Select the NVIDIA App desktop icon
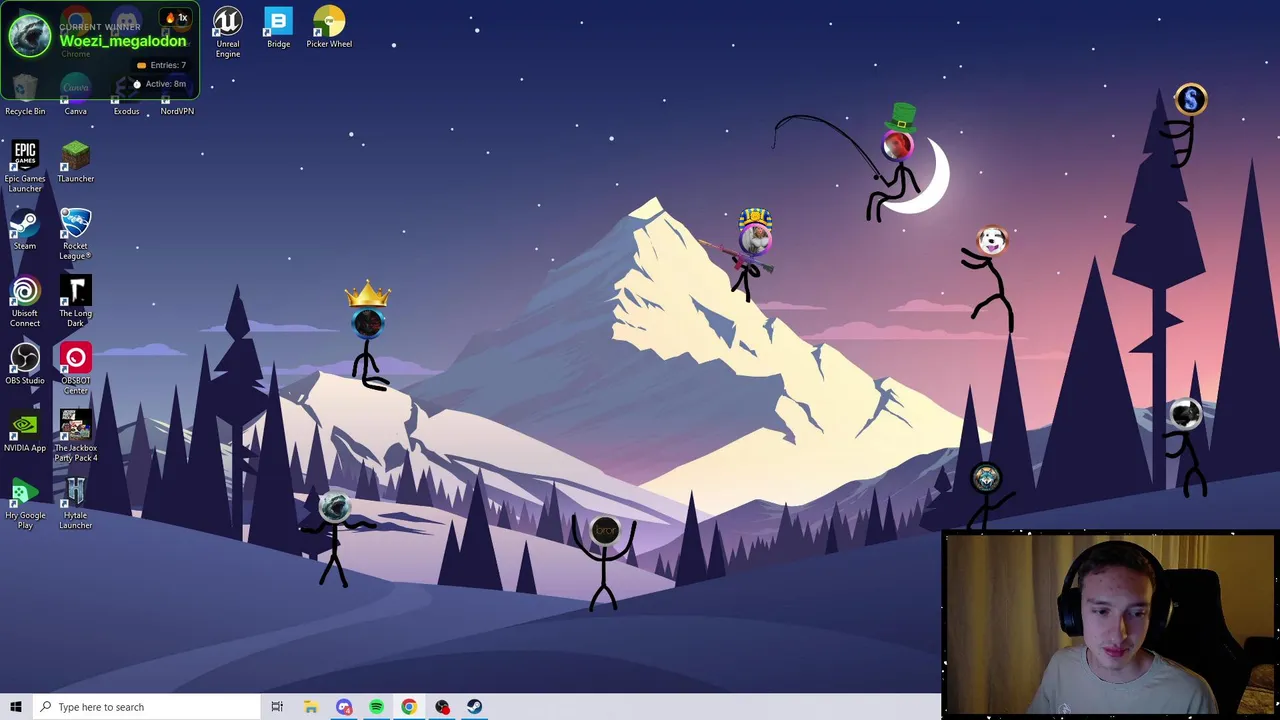 click(25, 431)
